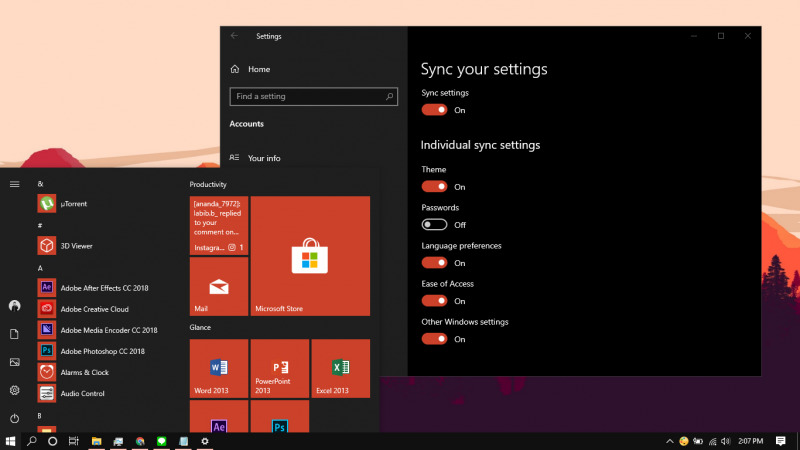Open the Microsoft Store tile
This screenshot has width=800, height=450.
pos(310,256)
